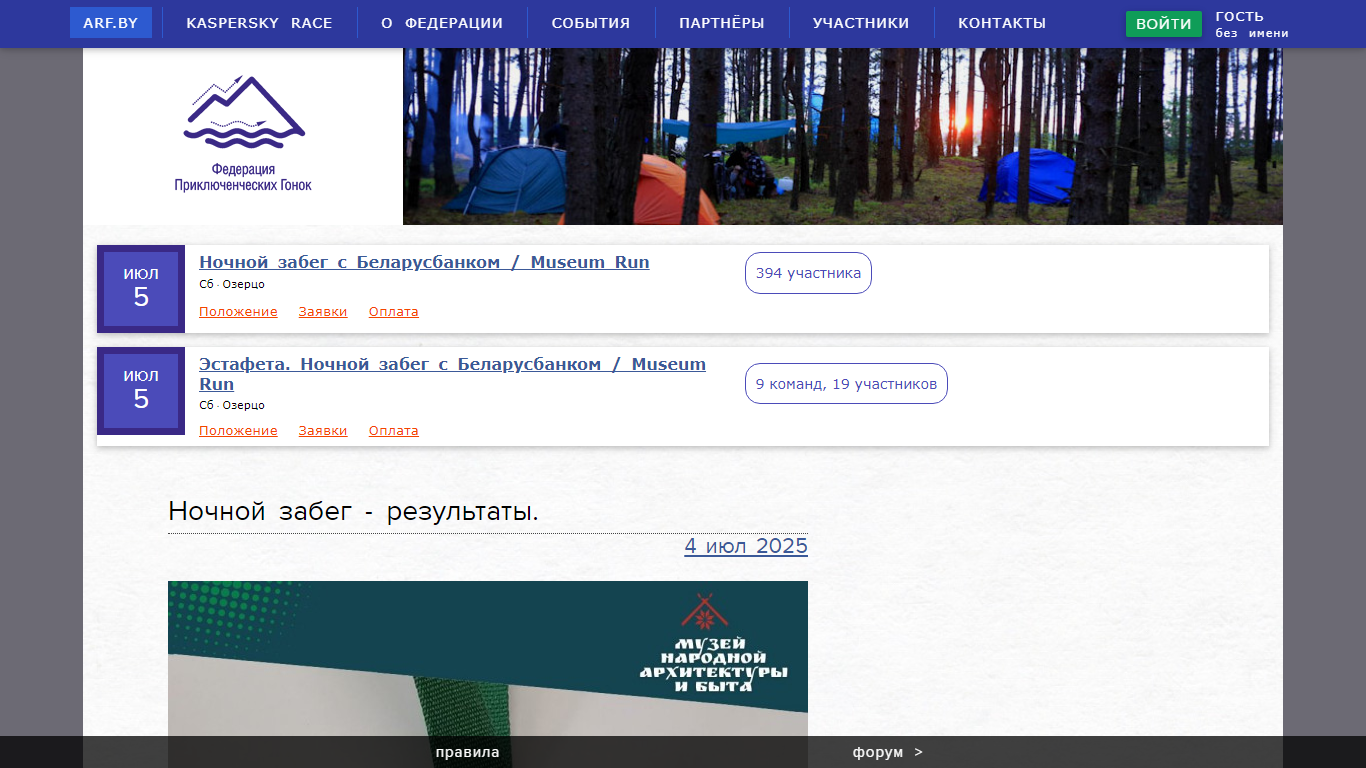Image resolution: width=1366 pixels, height=768 pixels.
Task: Click the 9 команд, 19 участников badge
Action: 846,384
